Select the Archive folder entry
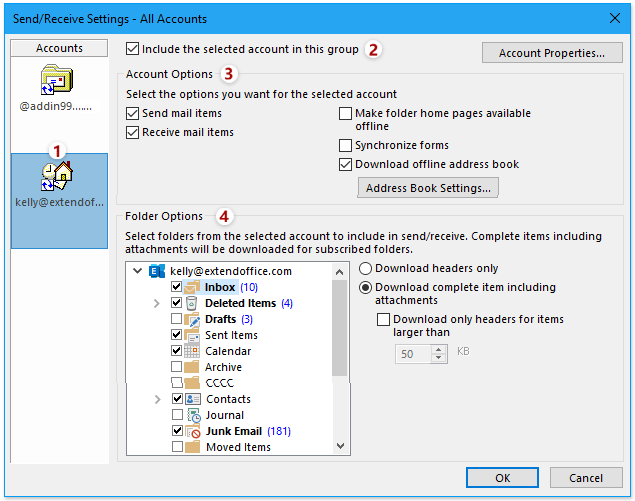Viewport: 635px width, 501px height. 223,367
